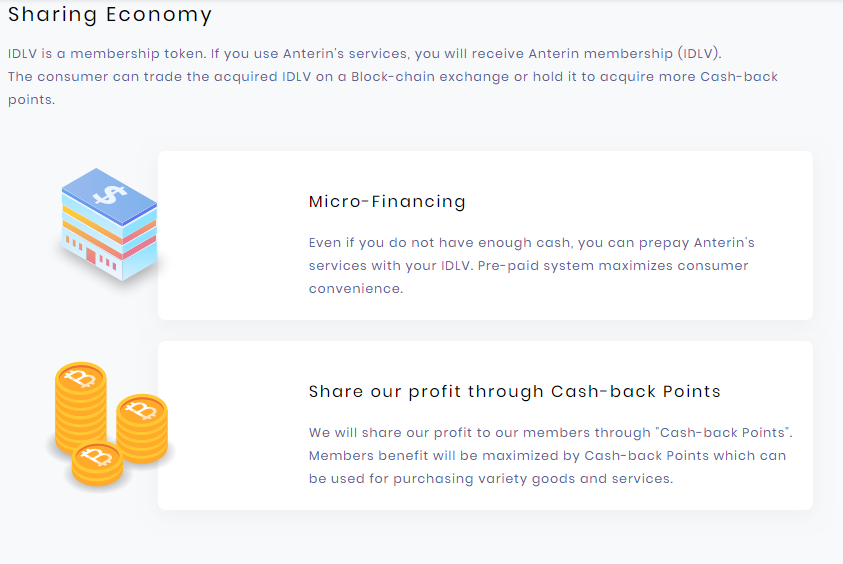The height and width of the screenshot is (564, 843).
Task: Click the 'Members benefit will be maximized' line
Action: click(547, 455)
